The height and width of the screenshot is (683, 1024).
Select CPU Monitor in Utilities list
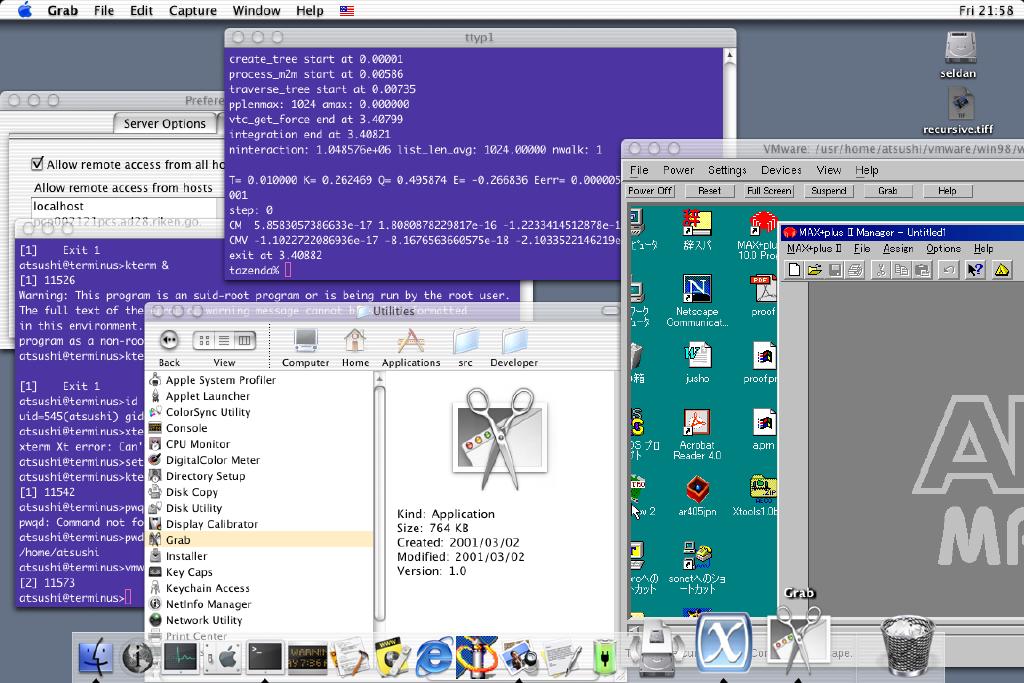[x=261, y=444]
